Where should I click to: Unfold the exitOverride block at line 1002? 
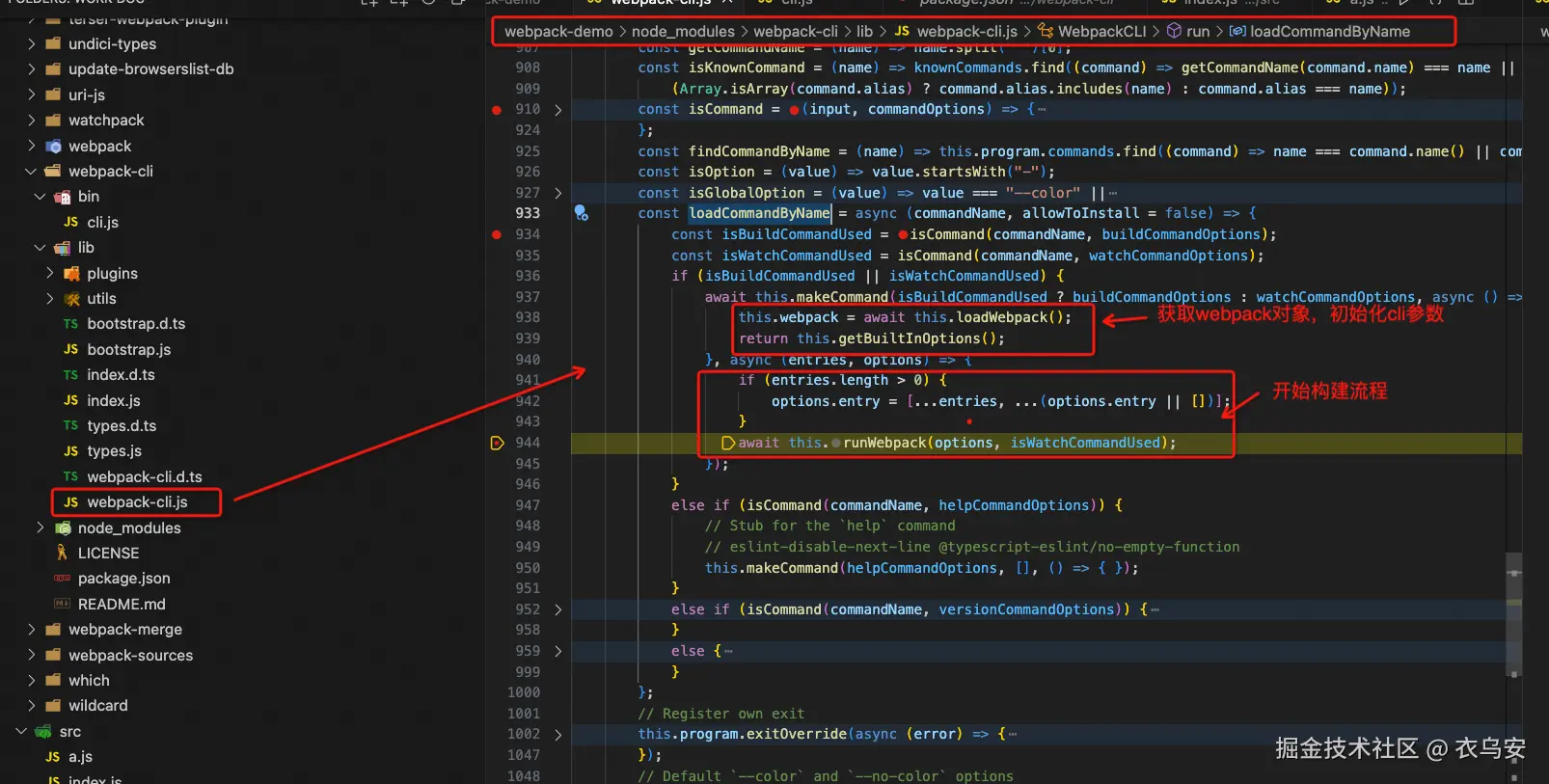coord(557,735)
